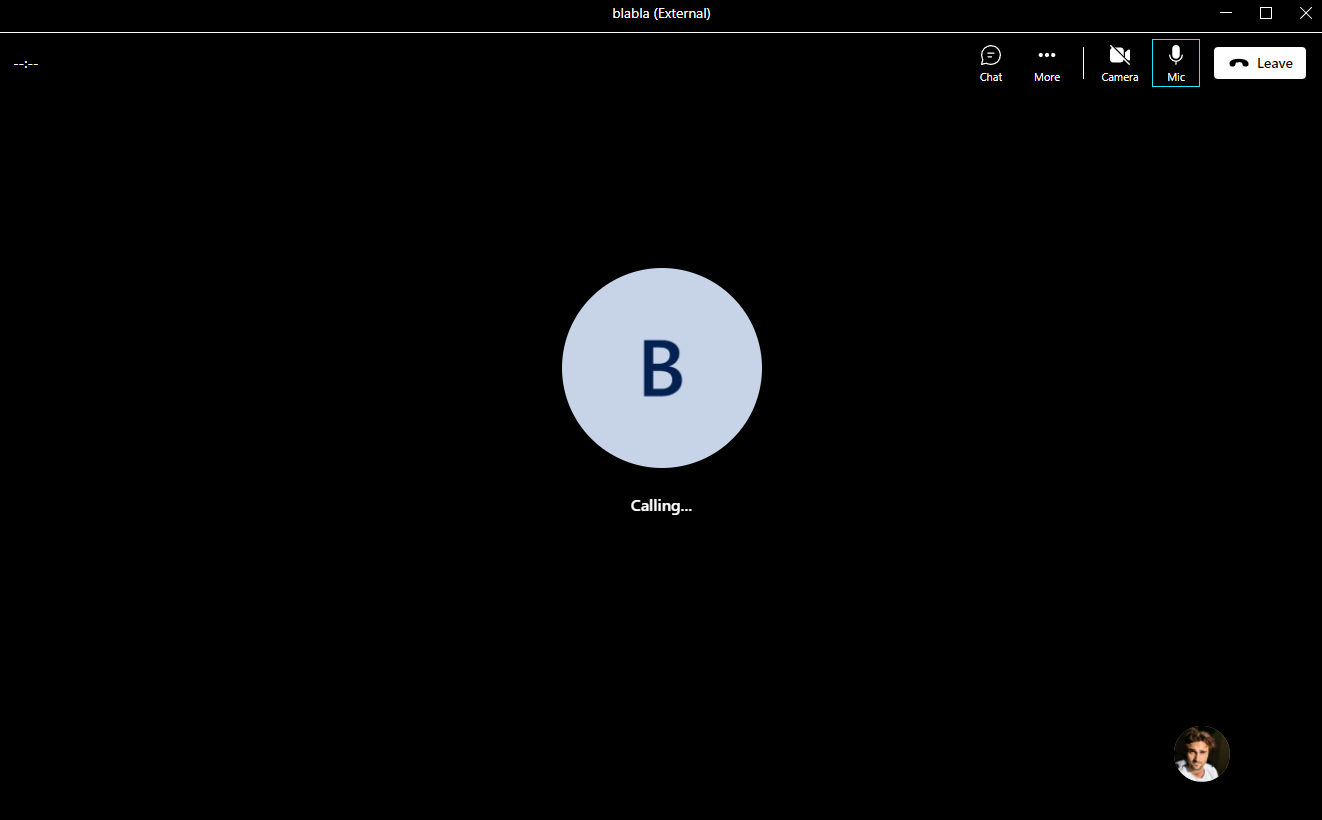1322x820 pixels.
Task: Open the Chat speech bubble icon
Action: point(990,55)
